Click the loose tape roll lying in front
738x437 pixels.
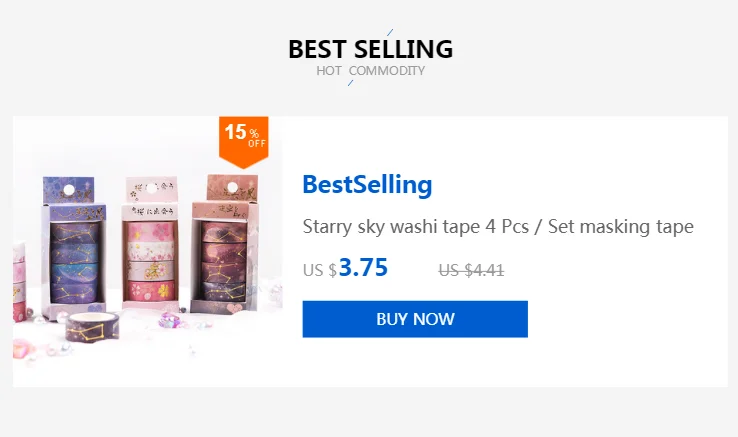[92, 326]
